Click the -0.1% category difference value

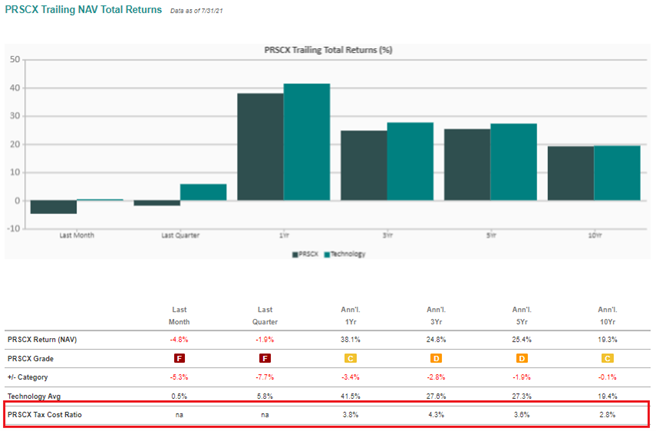pyautogui.click(x=607, y=377)
